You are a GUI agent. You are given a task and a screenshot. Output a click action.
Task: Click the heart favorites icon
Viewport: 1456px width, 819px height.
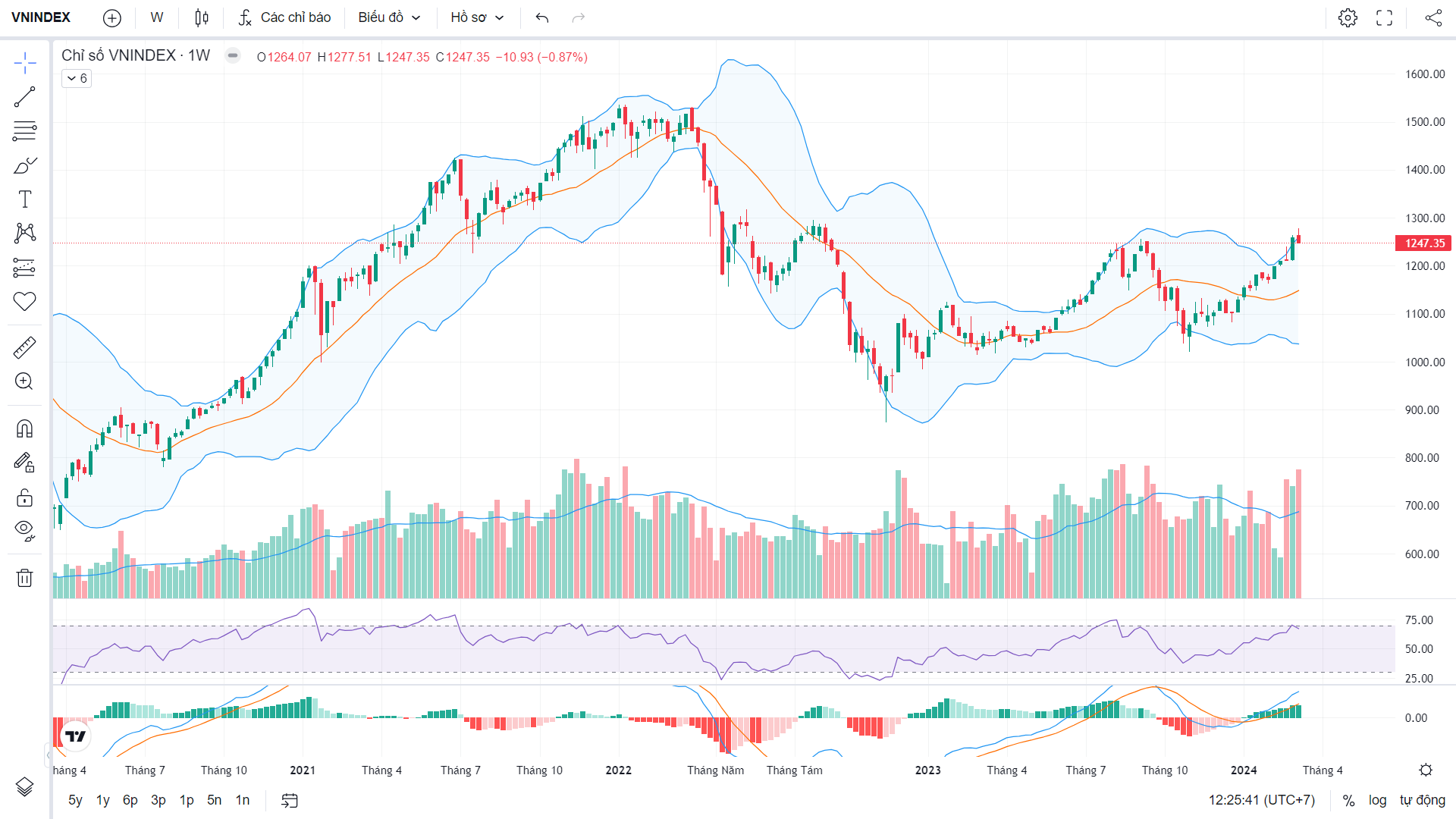tap(24, 301)
